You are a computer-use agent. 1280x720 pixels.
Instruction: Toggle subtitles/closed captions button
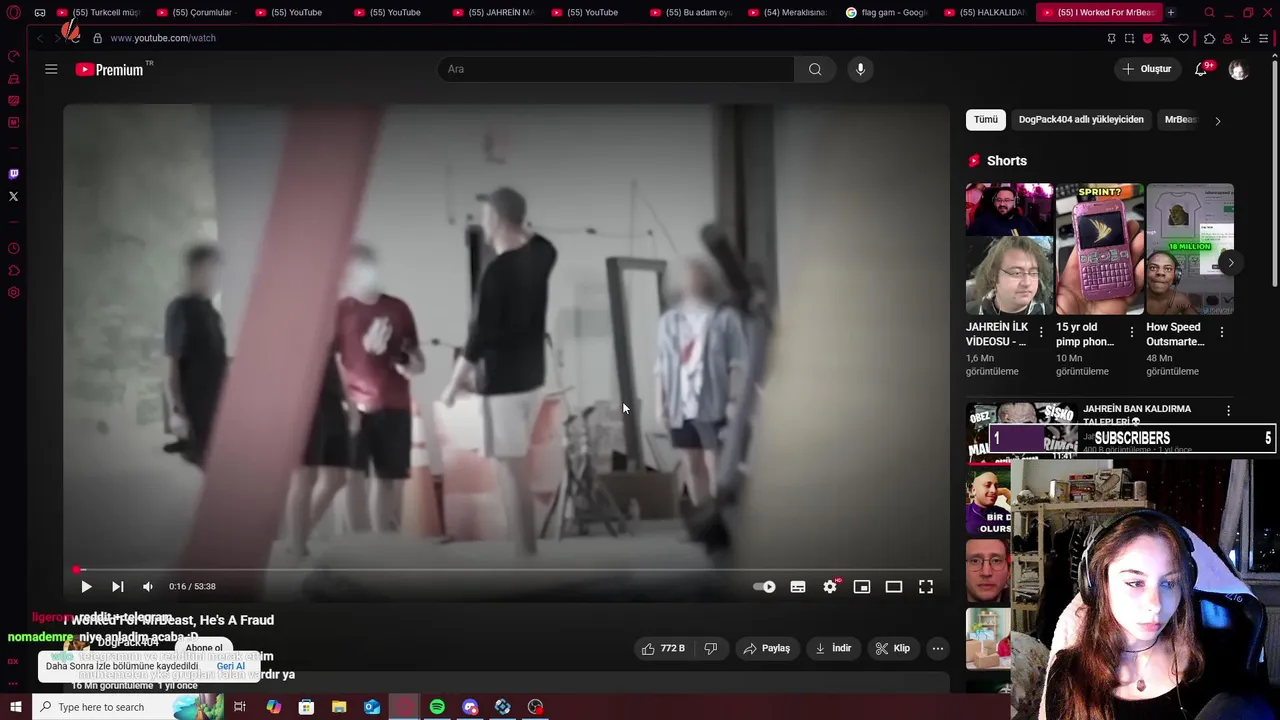tap(798, 587)
